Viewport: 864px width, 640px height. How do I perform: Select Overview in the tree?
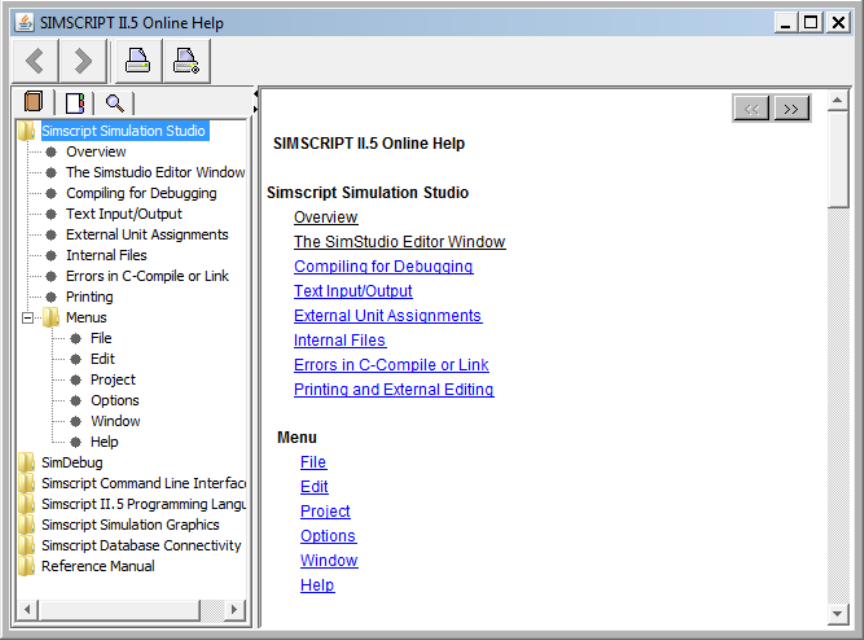(x=96, y=152)
